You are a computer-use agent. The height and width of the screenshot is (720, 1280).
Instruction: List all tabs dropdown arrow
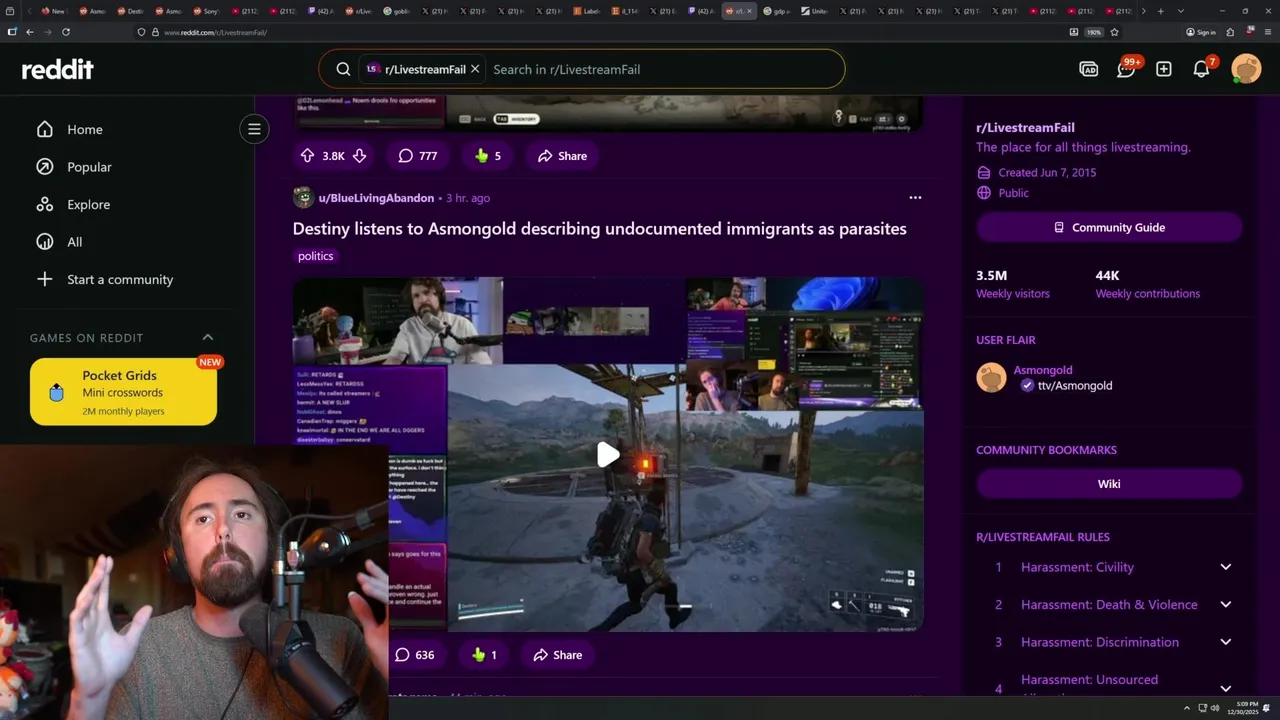[1181, 11]
